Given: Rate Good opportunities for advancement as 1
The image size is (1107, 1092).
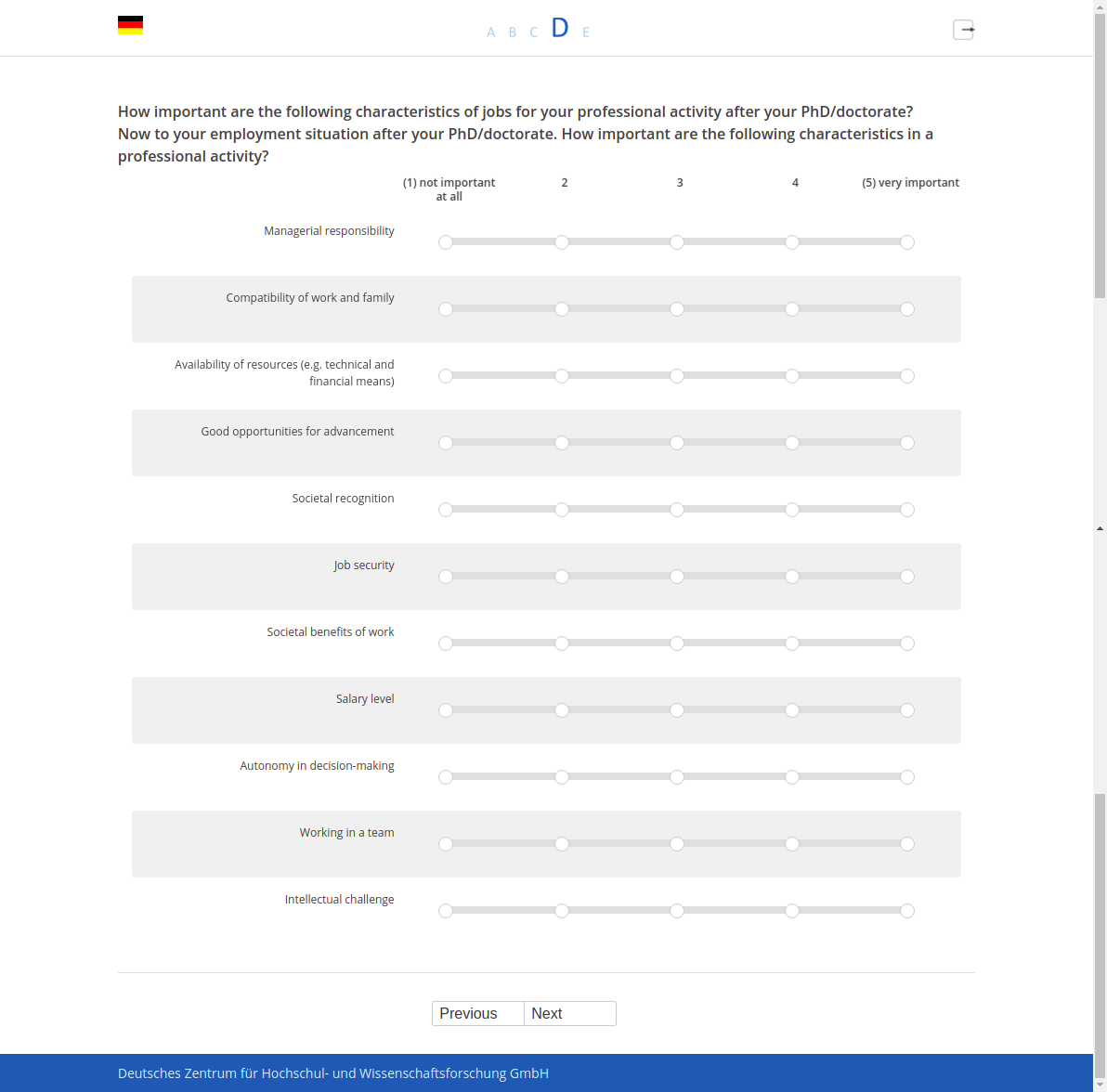Looking at the screenshot, I should [x=446, y=443].
